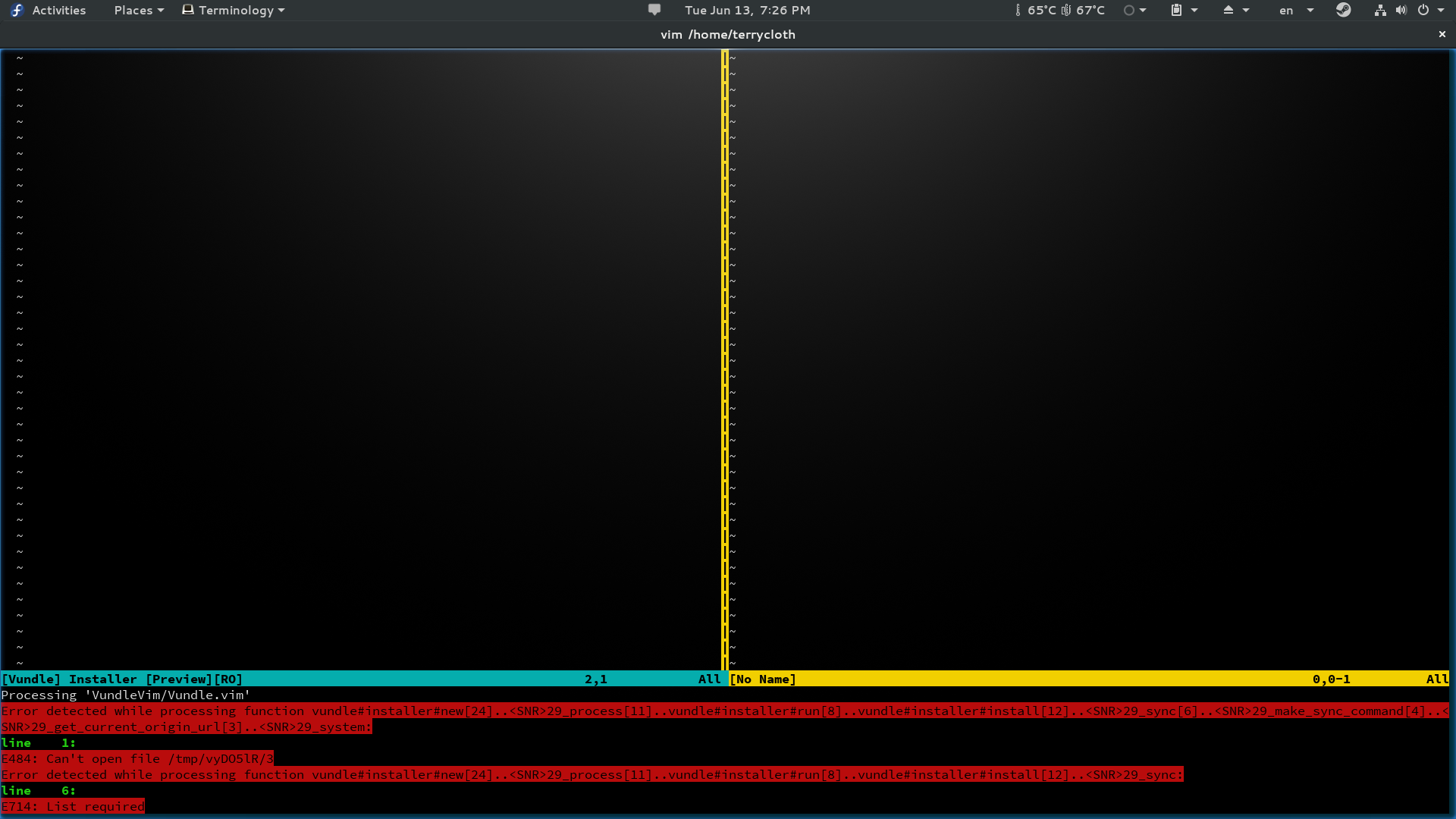Screen dimensions: 1456x819
Task: Open the notification chat bubble icon
Action: 654,10
